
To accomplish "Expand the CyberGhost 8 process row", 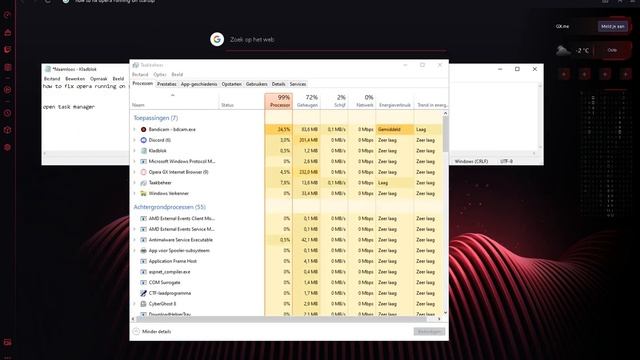I will pyautogui.click(x=134, y=304).
